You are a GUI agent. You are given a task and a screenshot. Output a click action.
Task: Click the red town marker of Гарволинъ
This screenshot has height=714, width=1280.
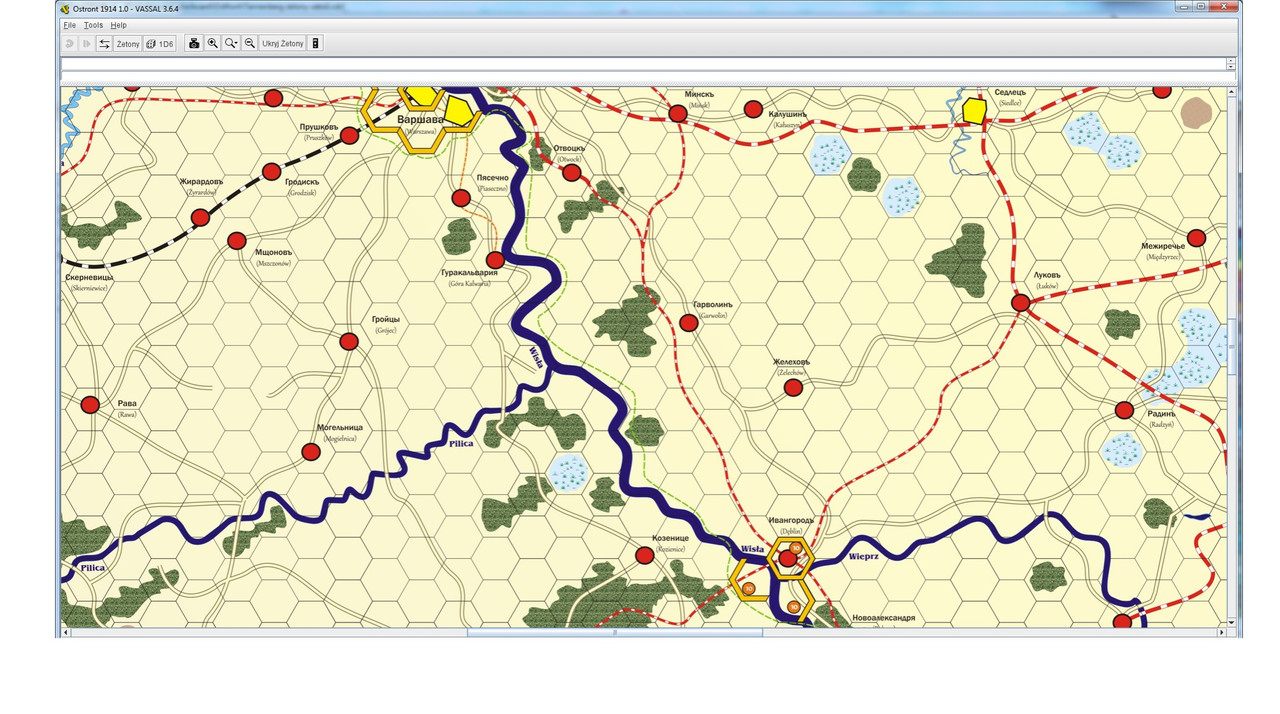[x=688, y=322]
